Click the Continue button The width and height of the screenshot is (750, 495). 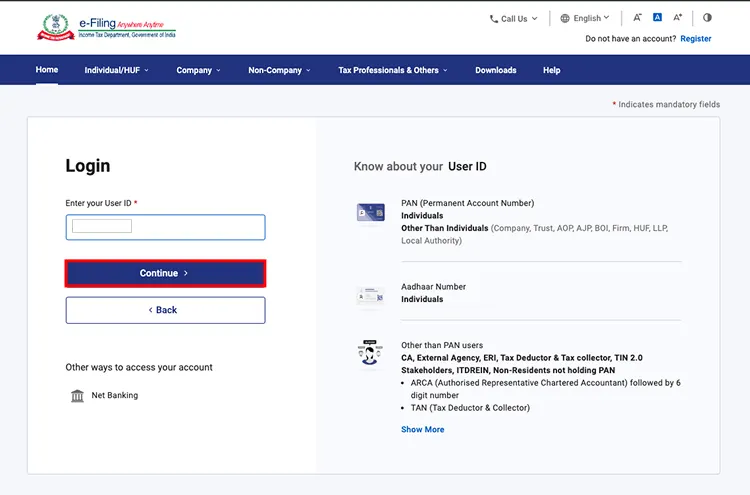coord(165,273)
